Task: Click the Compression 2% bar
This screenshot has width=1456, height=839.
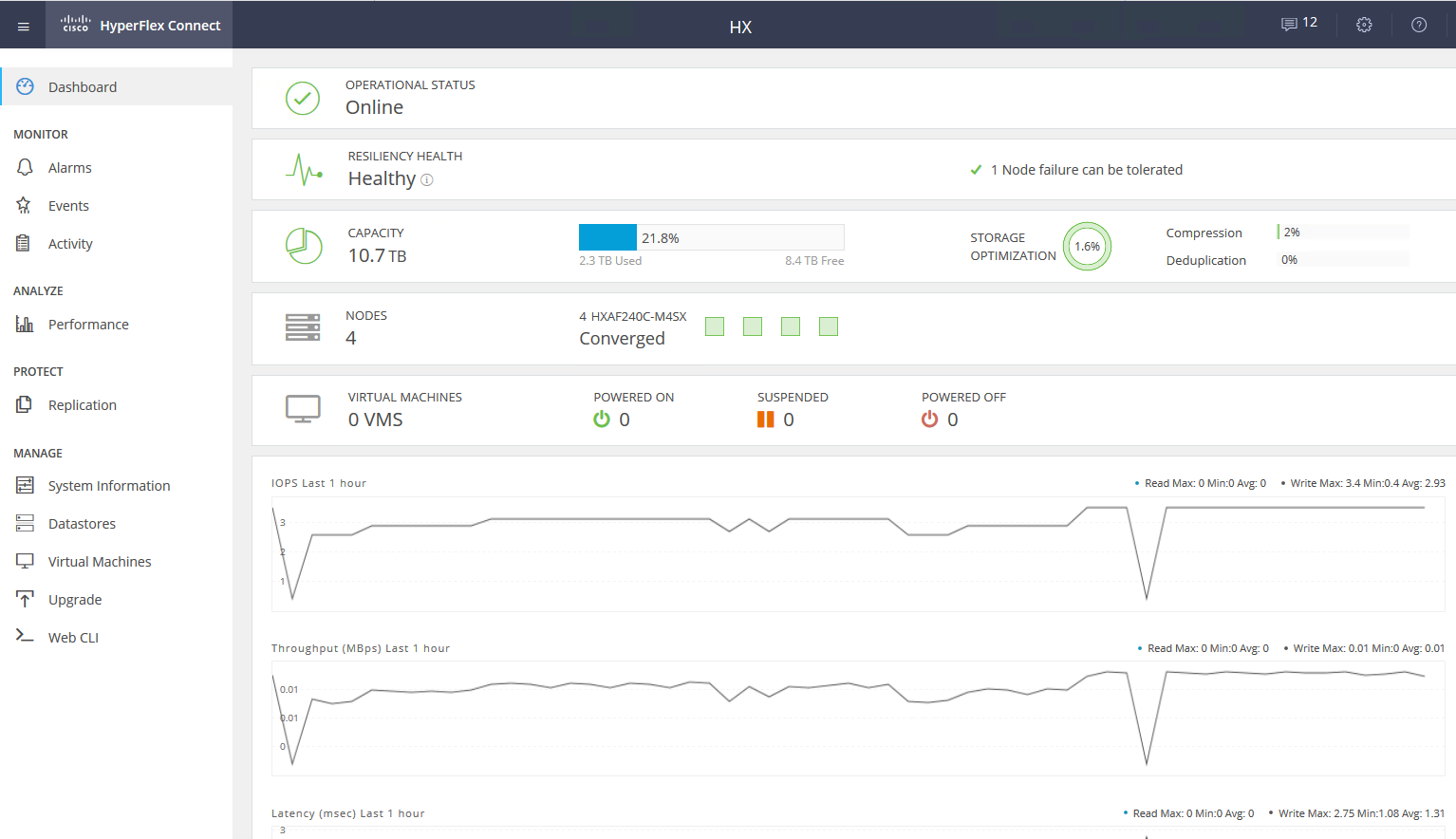Action: pos(1343,232)
